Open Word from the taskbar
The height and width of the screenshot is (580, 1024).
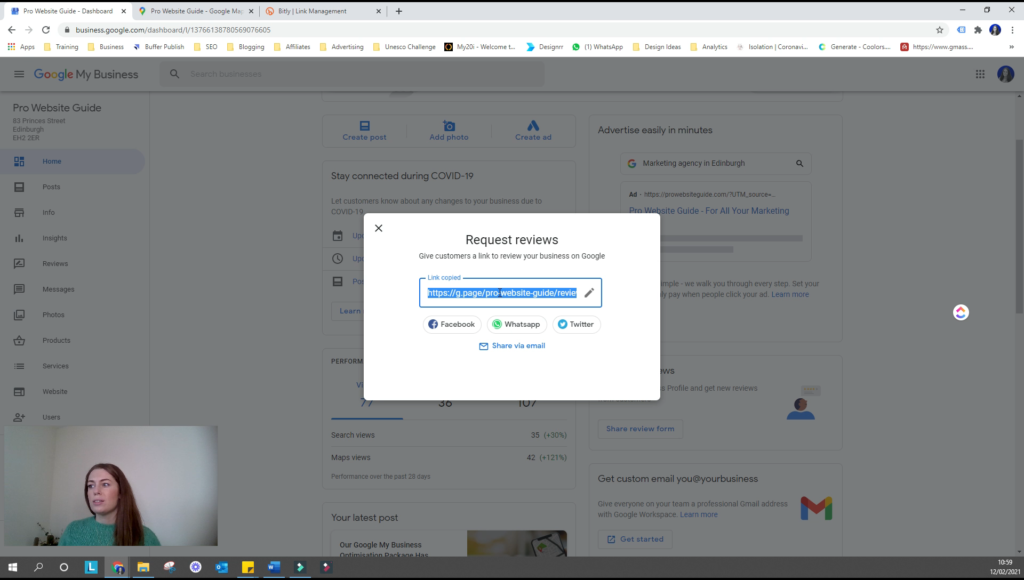pos(274,567)
